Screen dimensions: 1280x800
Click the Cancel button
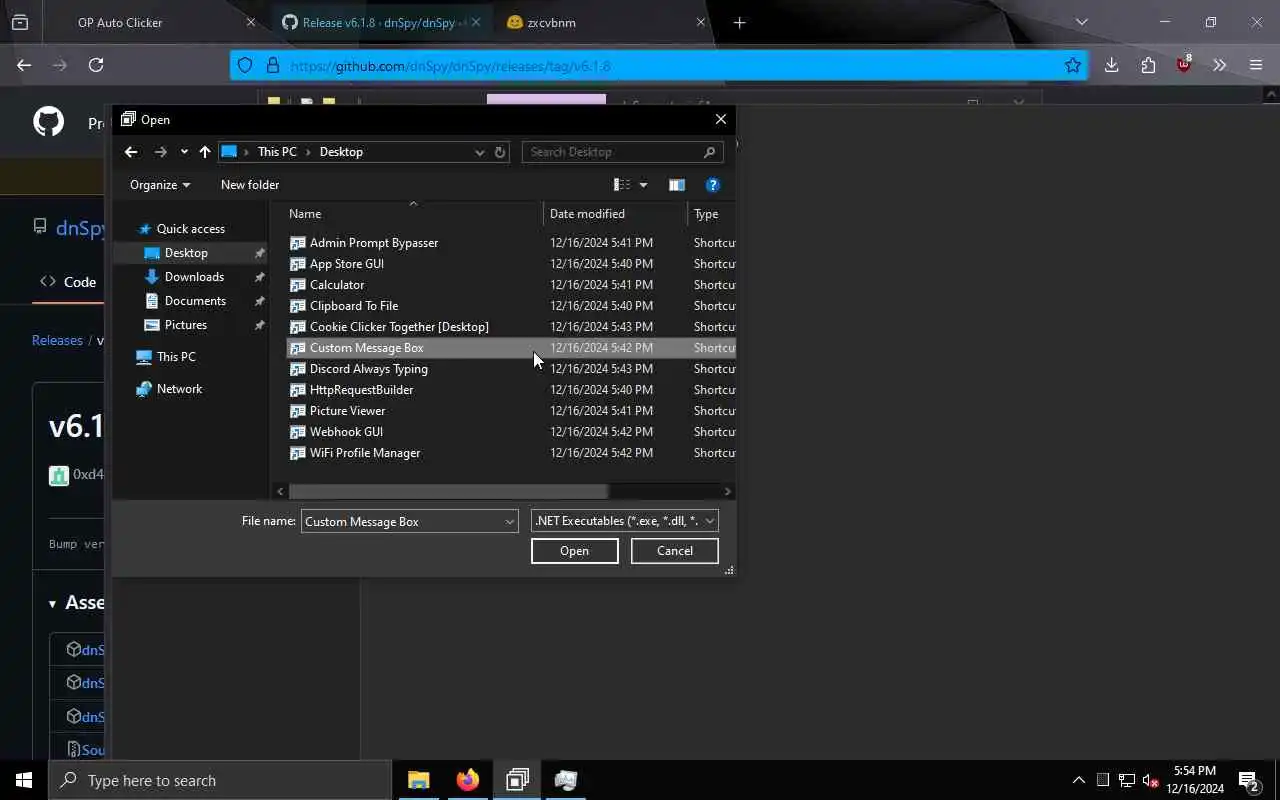[675, 551]
